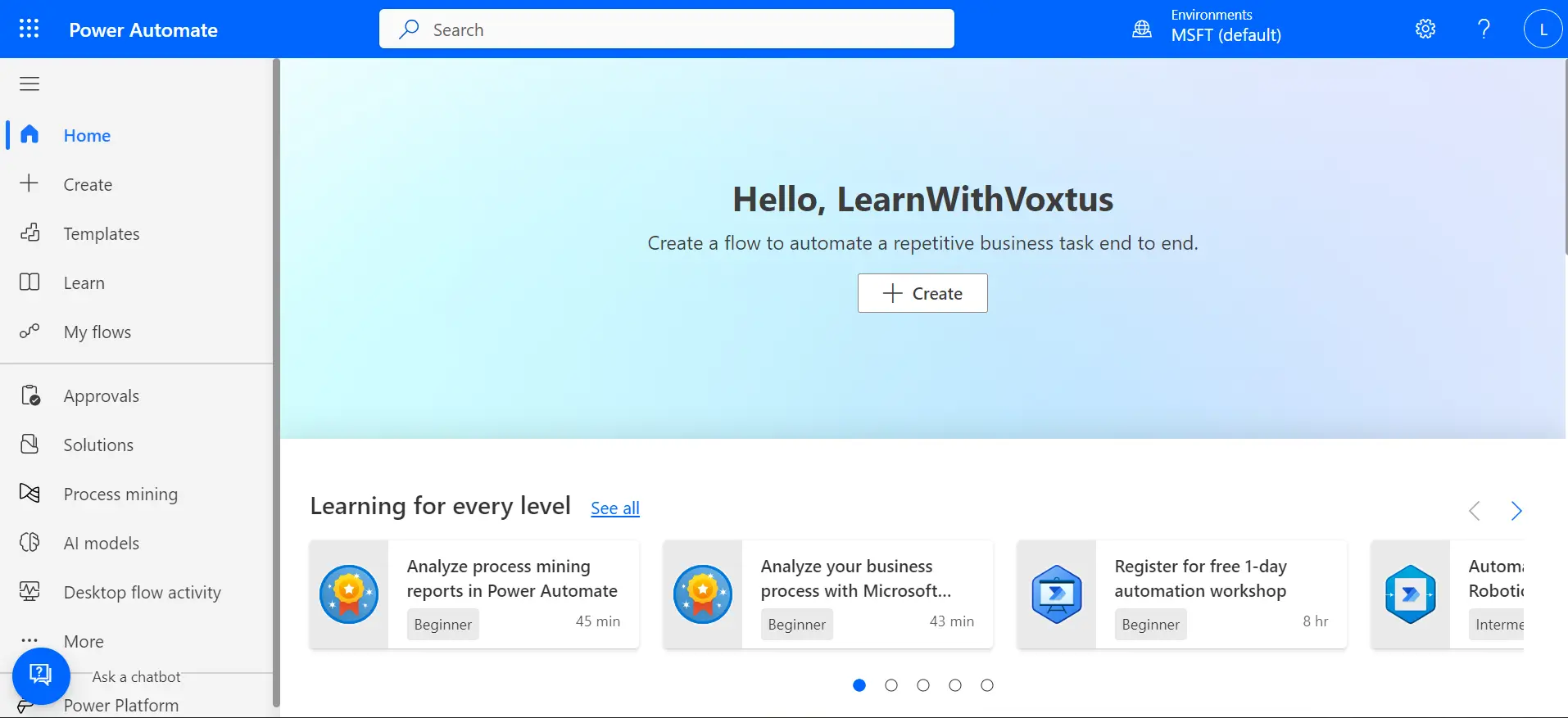Expand the More menu in sidebar

84,641
